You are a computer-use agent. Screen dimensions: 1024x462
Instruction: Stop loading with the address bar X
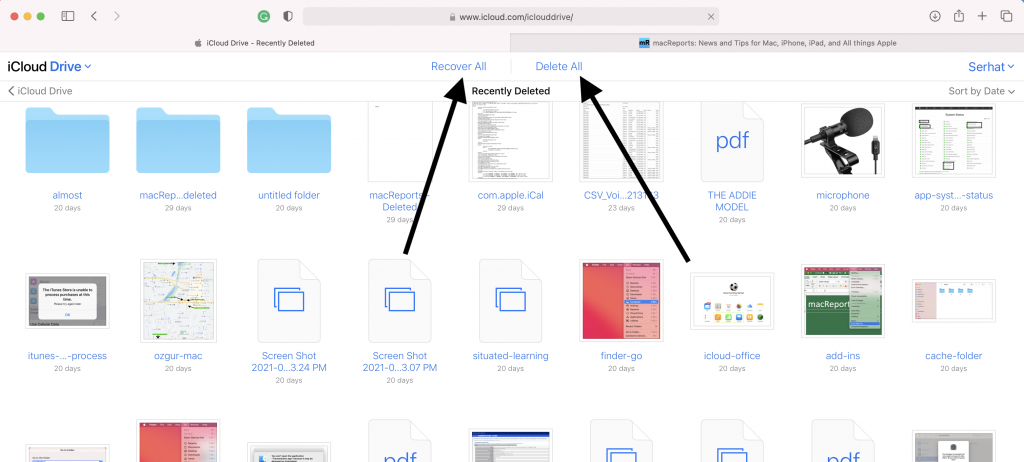coord(711,17)
